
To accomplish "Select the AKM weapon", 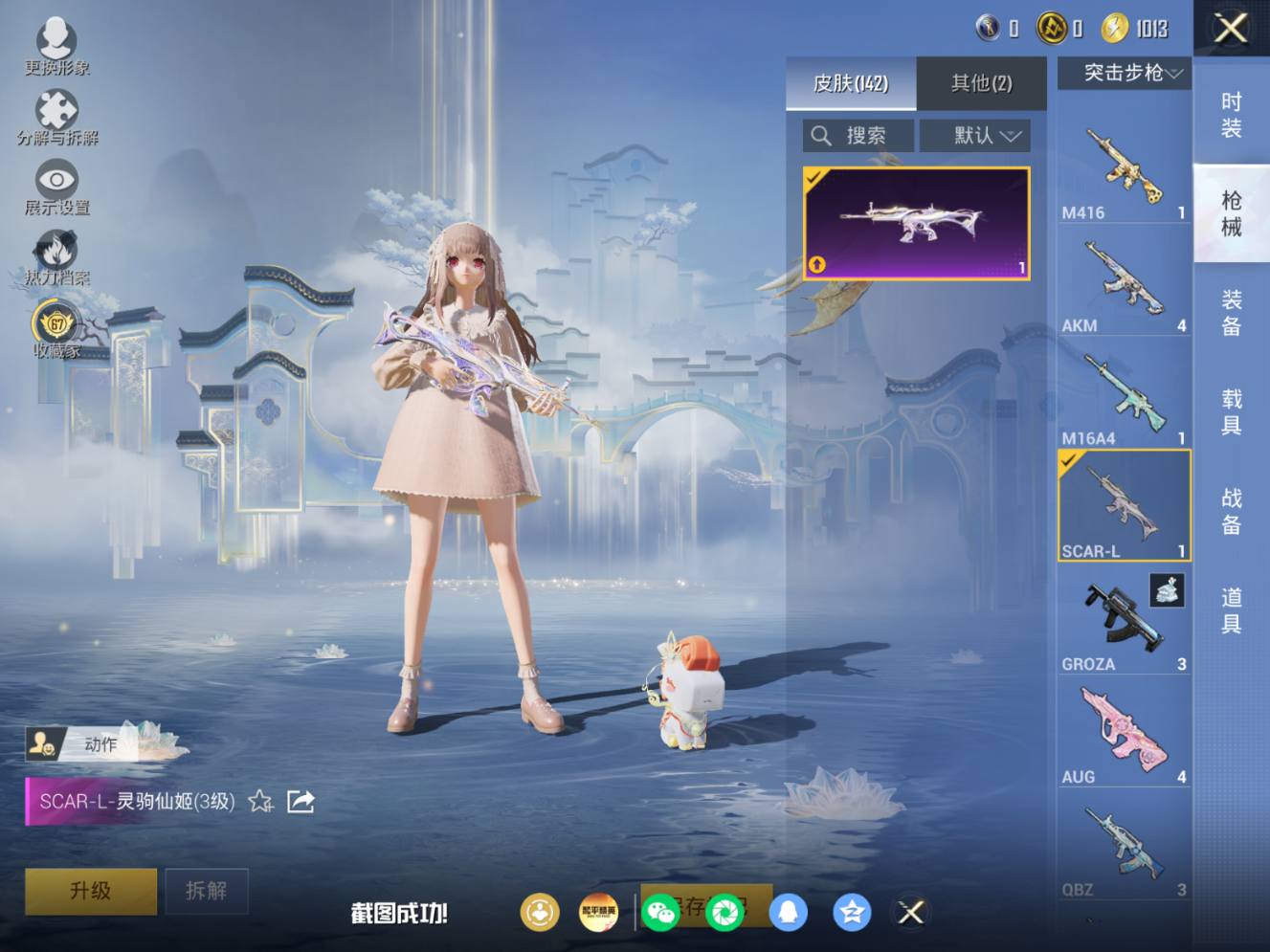I will click(x=1125, y=281).
